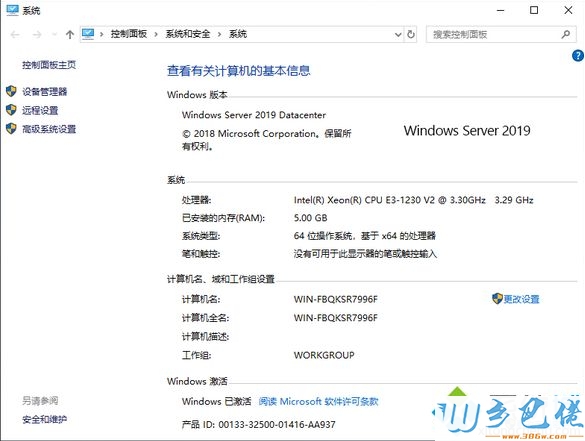The width and height of the screenshot is (585, 441).
Task: Open 远程设置 link
Action: (40, 110)
